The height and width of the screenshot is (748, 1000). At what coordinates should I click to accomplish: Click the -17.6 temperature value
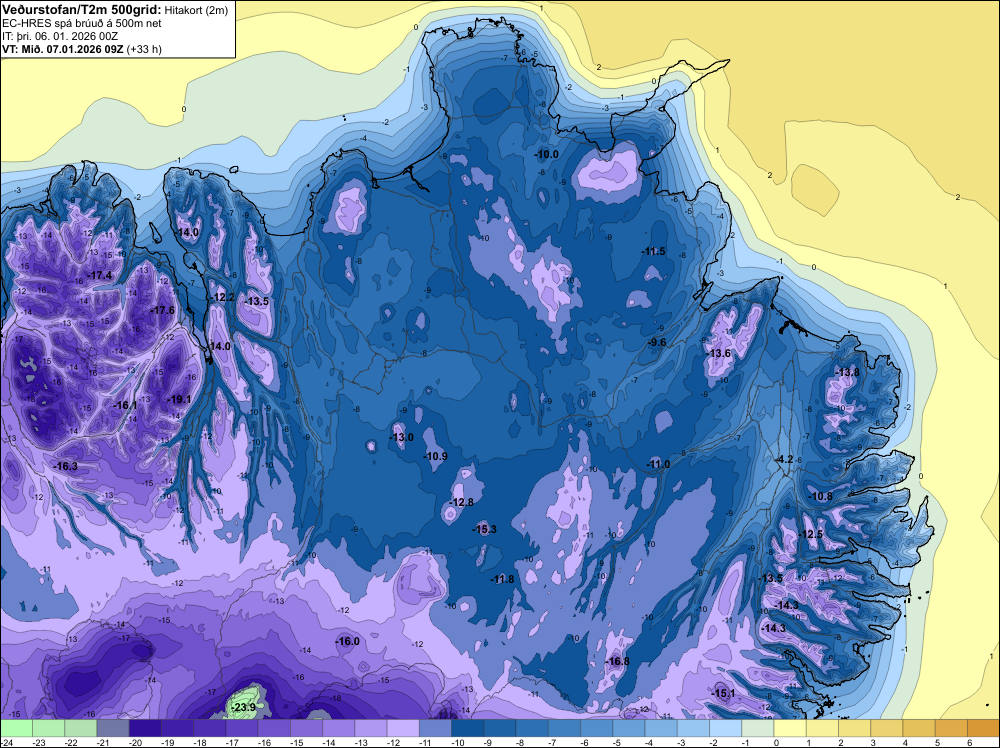click(162, 310)
